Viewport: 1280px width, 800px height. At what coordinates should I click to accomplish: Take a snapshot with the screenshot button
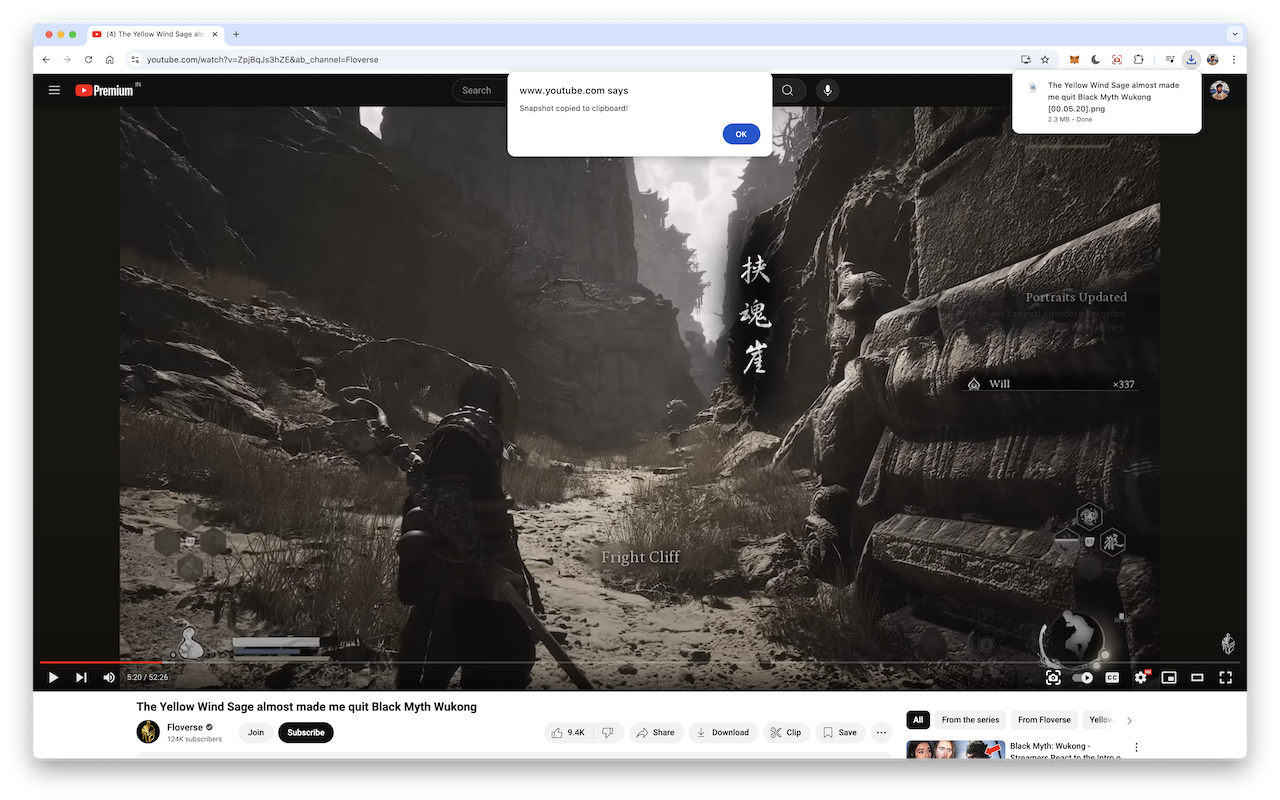tap(1053, 677)
